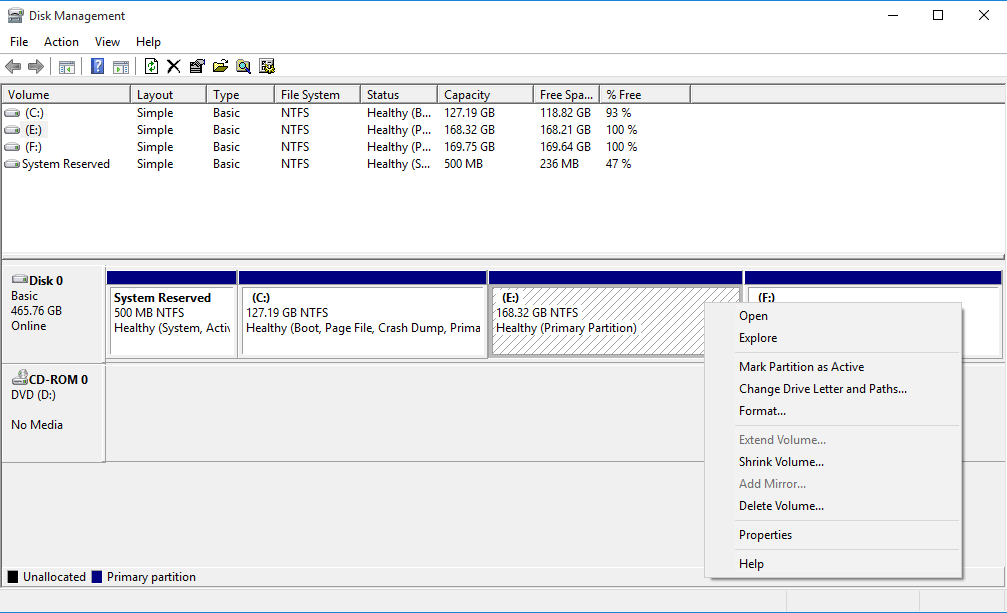The image size is (1007, 613).
Task: Click the Capacity column header
Action: (x=467, y=93)
